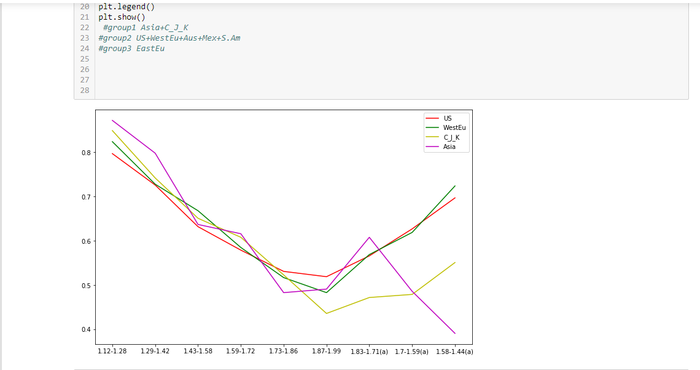Click the plt.legend() code line

pyautogui.click(x=126, y=7)
